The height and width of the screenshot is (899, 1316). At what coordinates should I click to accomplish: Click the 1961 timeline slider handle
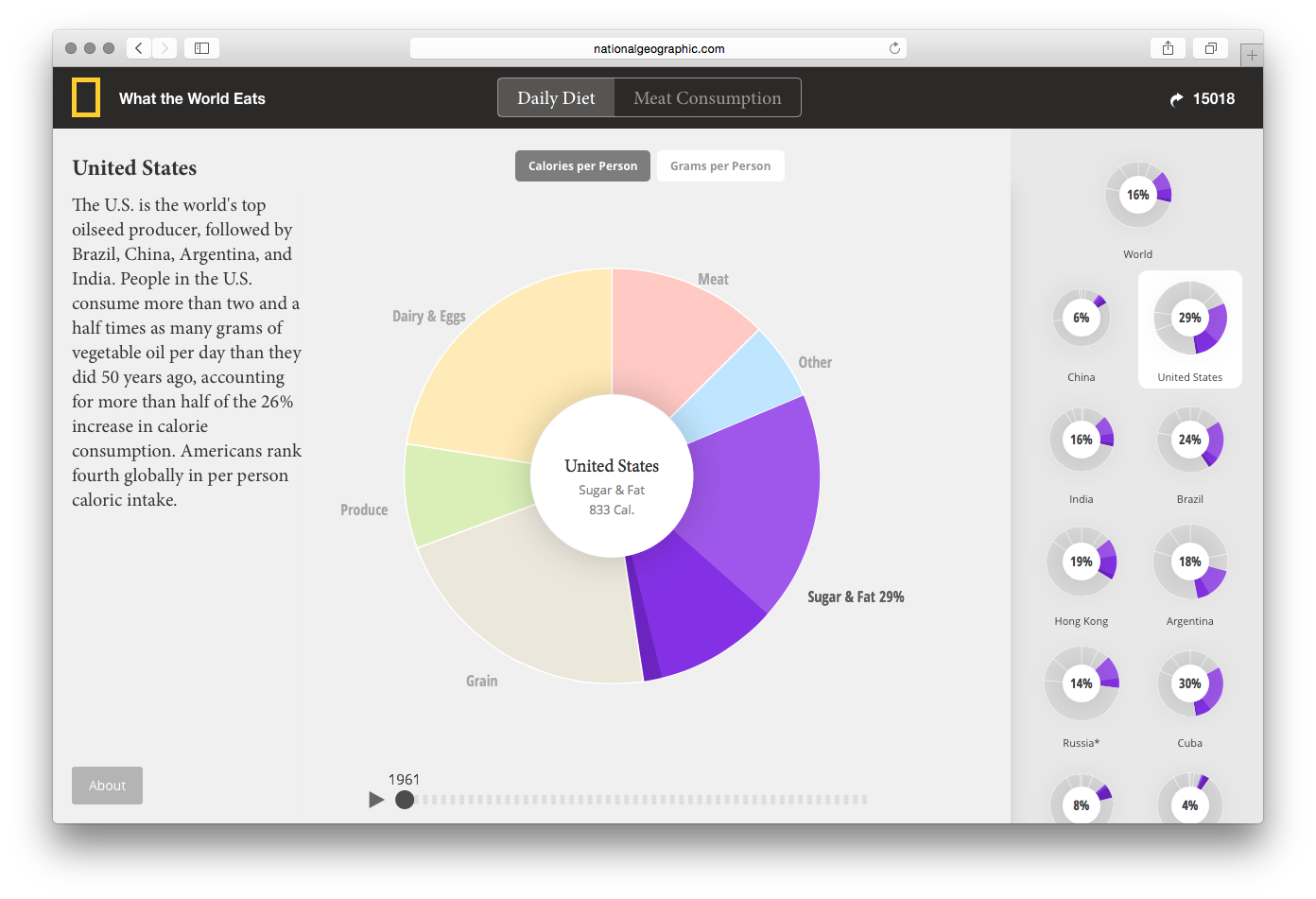[x=405, y=800]
